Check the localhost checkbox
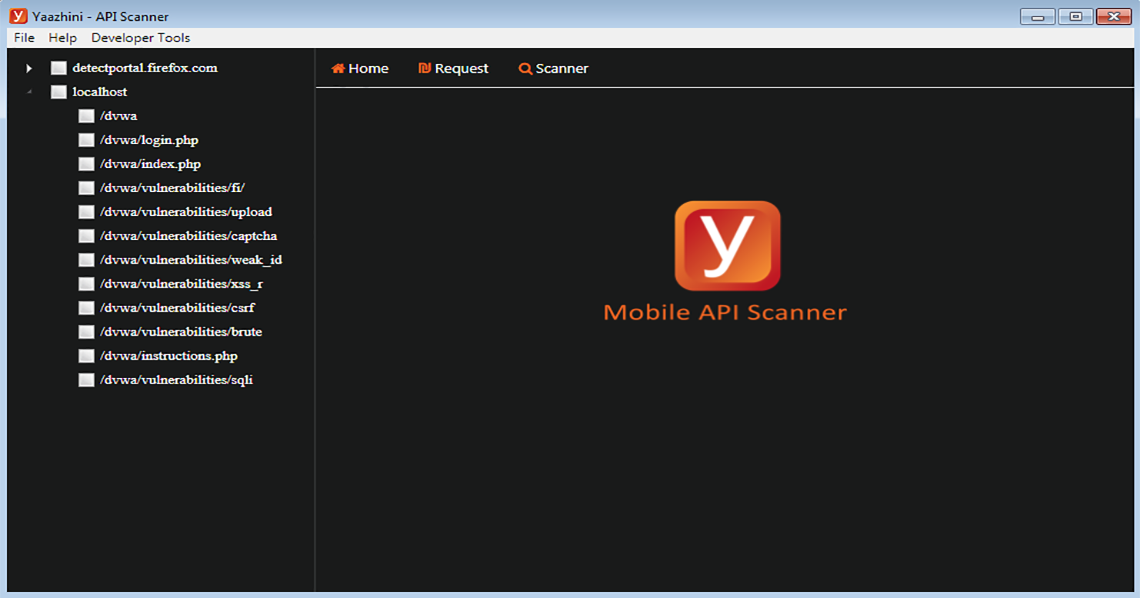 (x=59, y=92)
